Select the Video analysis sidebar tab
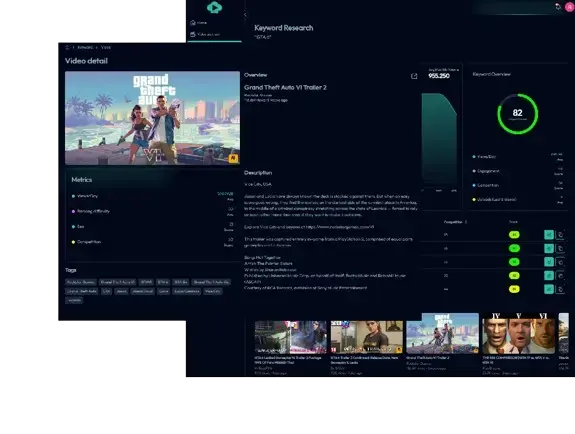This screenshot has width=575, height=434. click(x=205, y=34)
